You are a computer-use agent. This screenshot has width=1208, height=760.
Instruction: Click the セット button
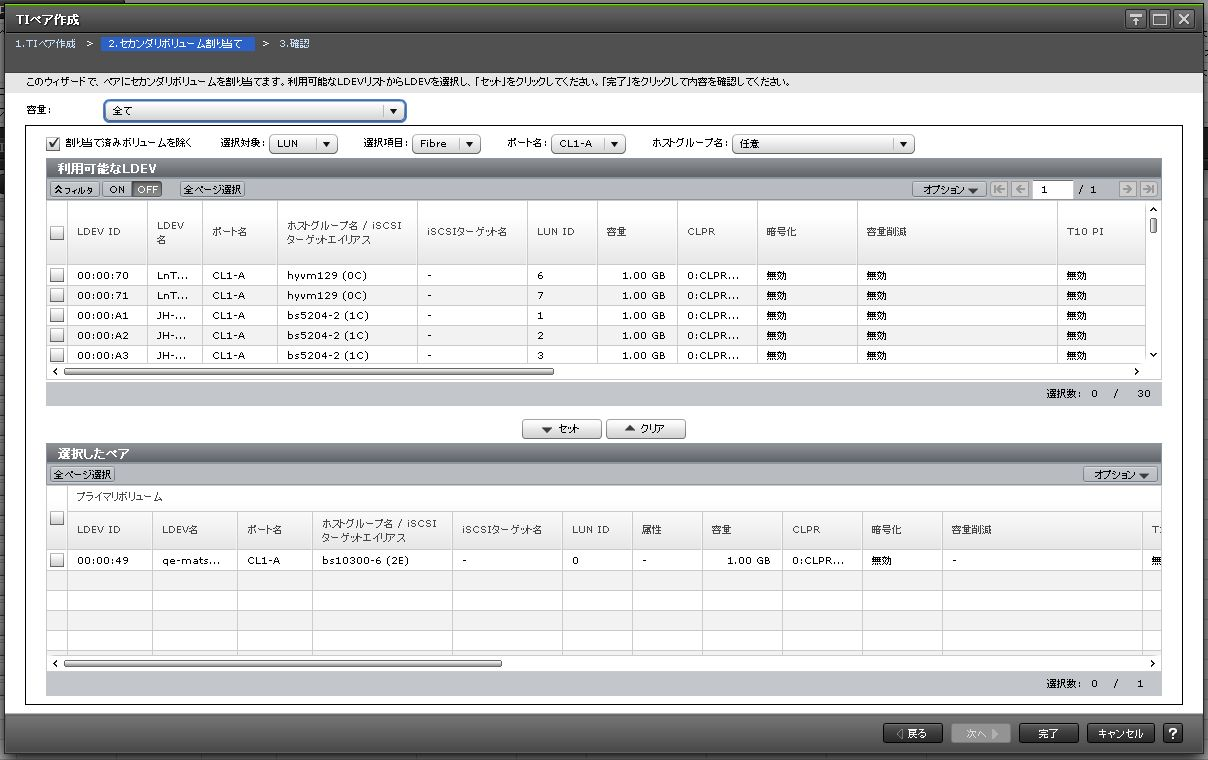click(561, 428)
